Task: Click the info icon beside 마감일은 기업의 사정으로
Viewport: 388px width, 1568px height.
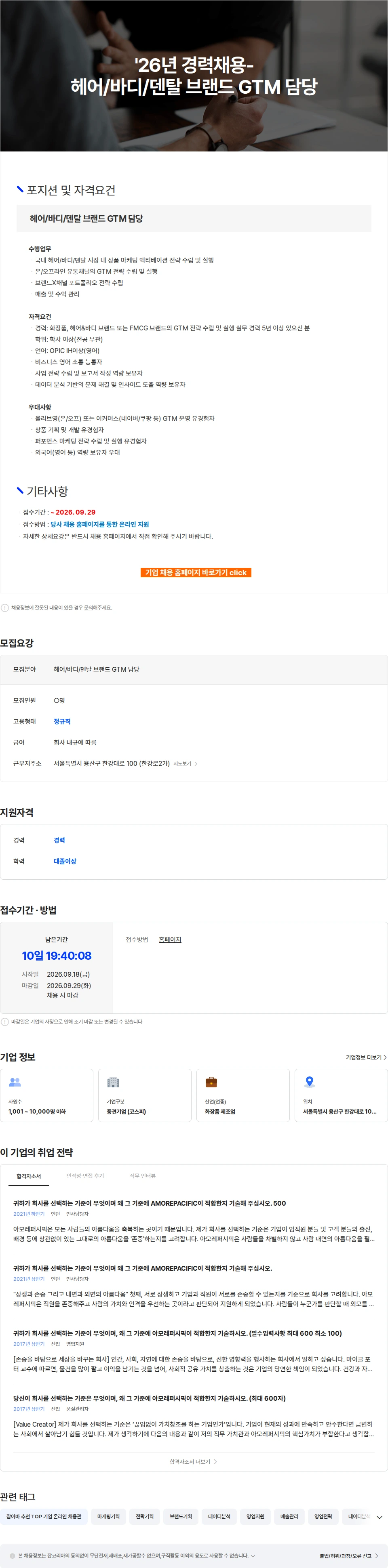Action: pyautogui.click(x=5, y=1022)
